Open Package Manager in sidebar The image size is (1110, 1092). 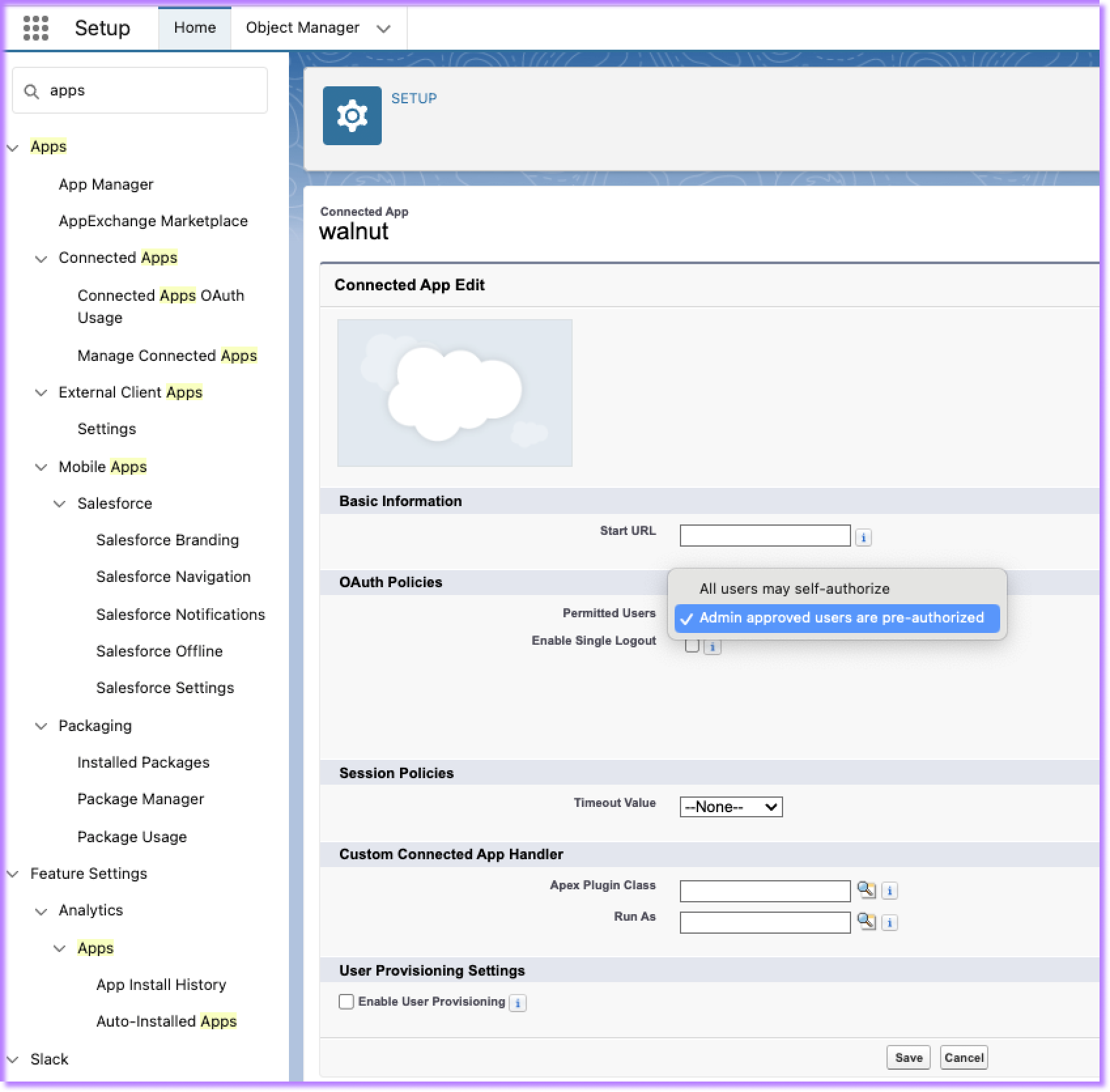[x=141, y=799]
